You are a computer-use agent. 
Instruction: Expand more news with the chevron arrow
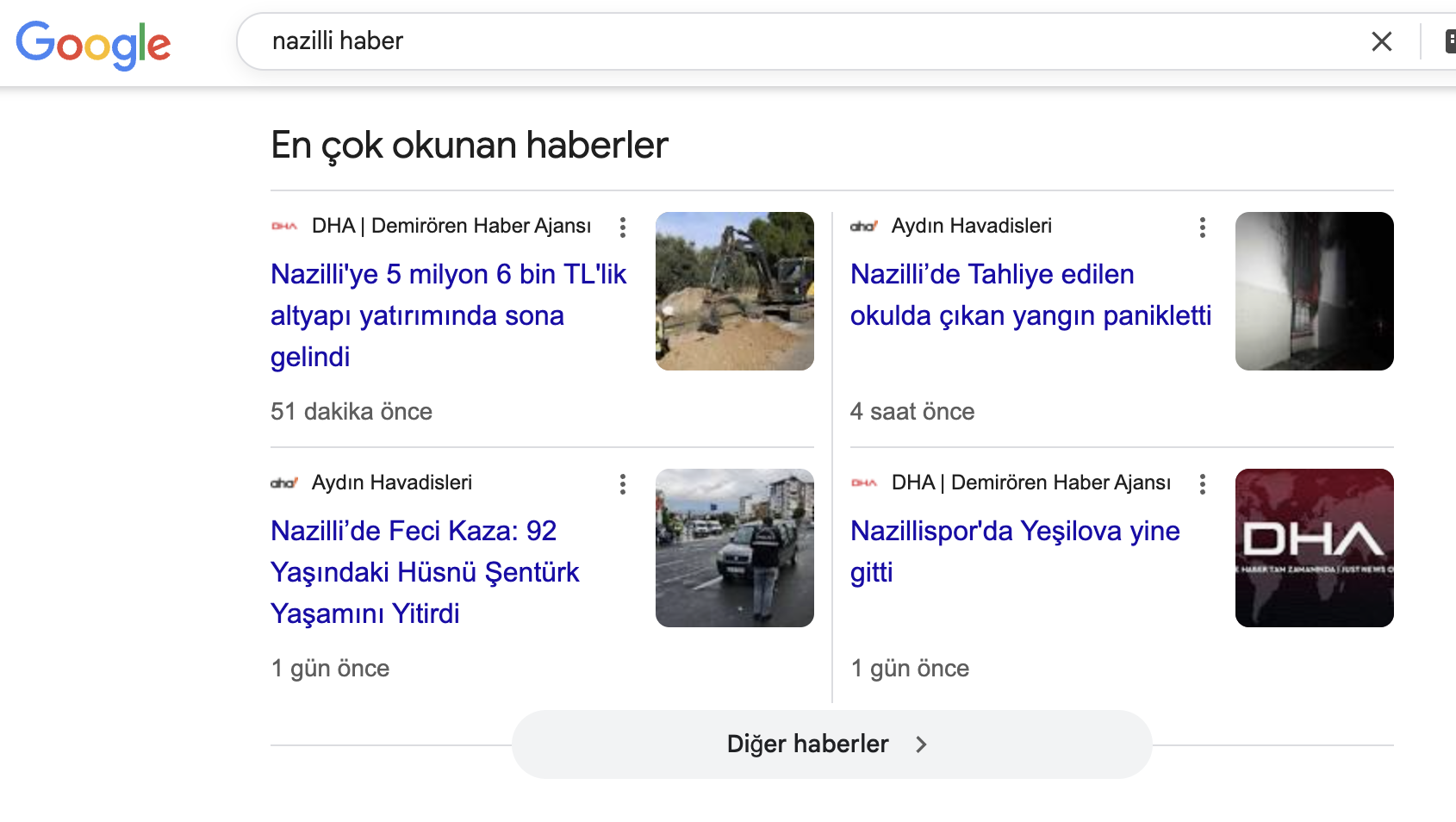point(921,744)
